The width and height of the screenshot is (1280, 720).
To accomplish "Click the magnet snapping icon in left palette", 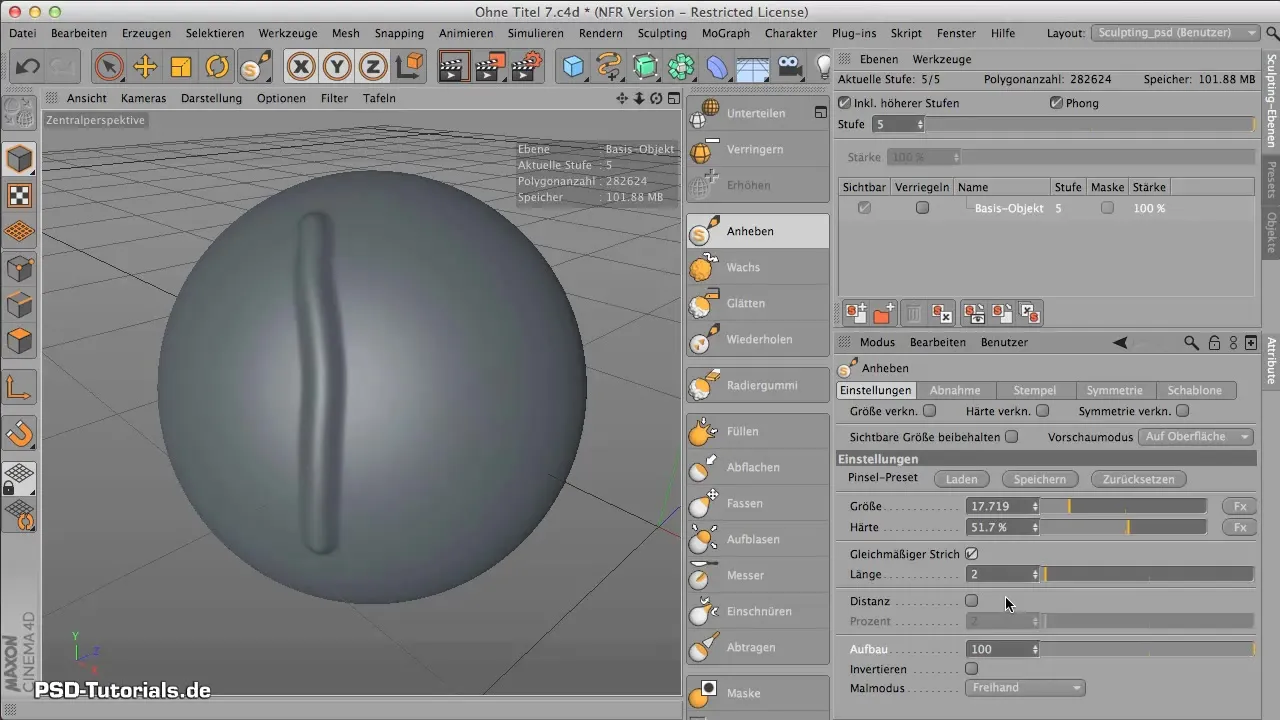I will pyautogui.click(x=20, y=433).
